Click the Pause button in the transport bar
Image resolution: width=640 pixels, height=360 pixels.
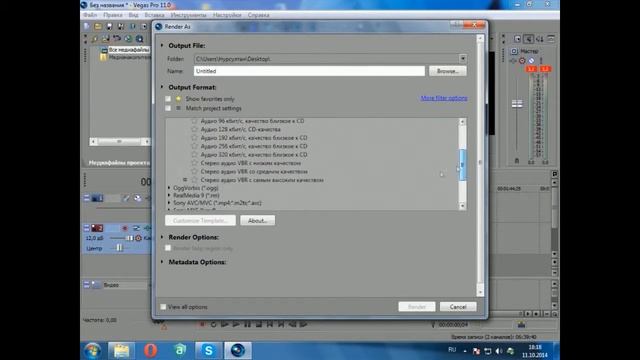[247, 324]
